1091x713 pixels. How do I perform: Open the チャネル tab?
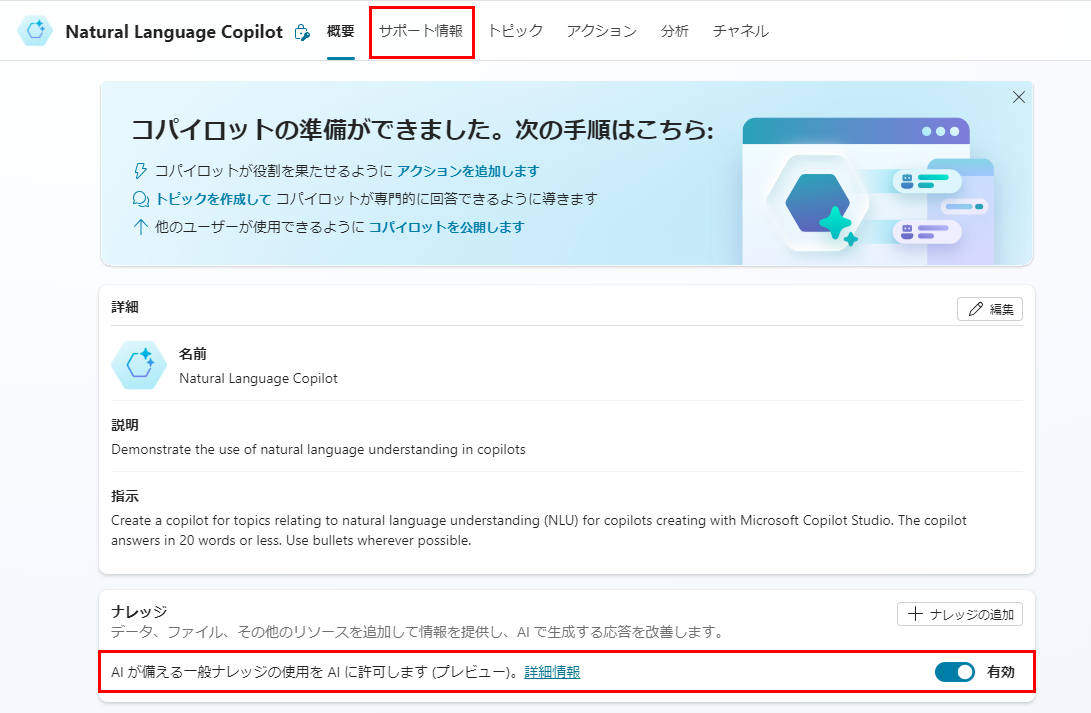(x=740, y=31)
